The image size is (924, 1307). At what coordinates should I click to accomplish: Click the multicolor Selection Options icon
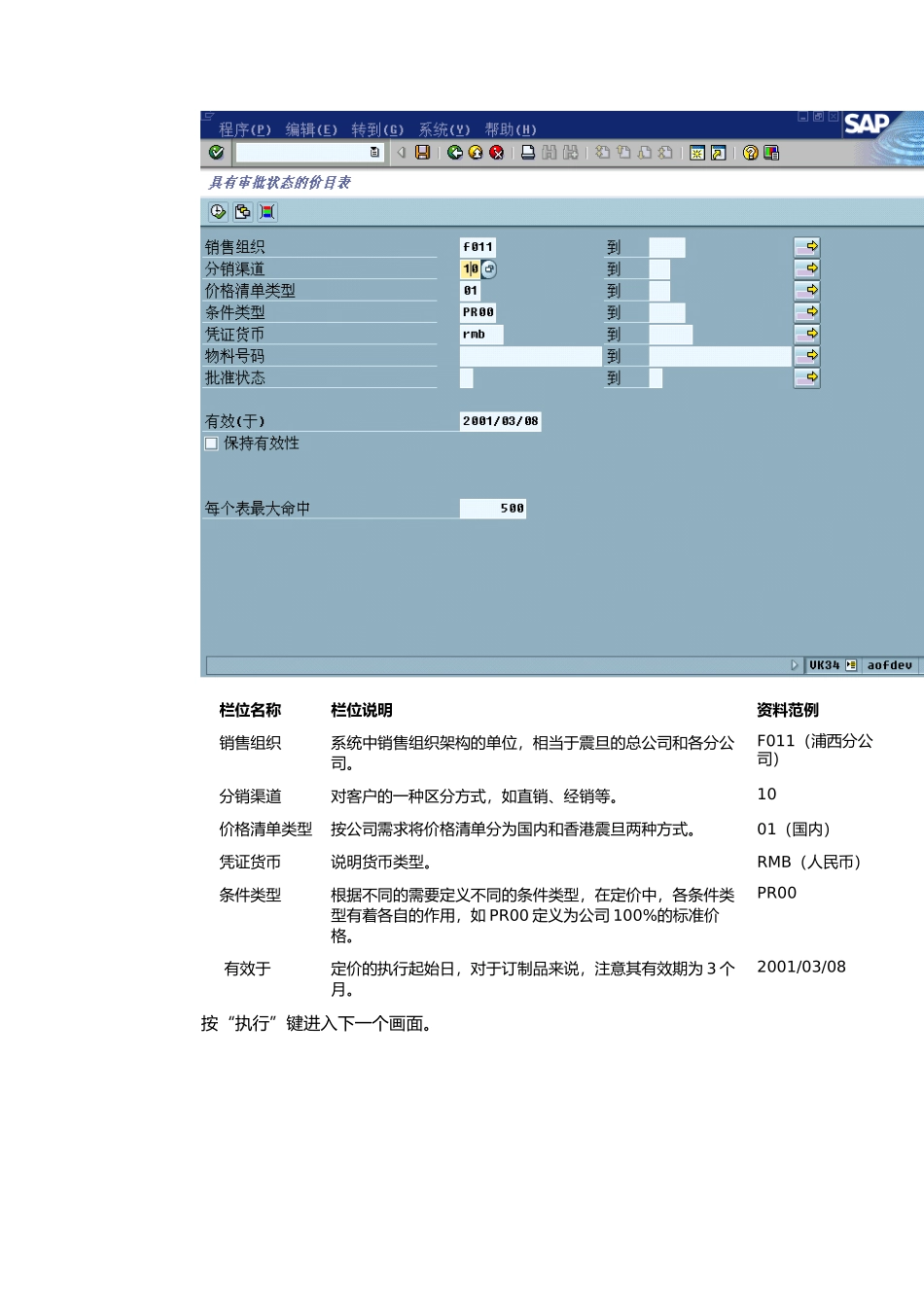[x=267, y=211]
